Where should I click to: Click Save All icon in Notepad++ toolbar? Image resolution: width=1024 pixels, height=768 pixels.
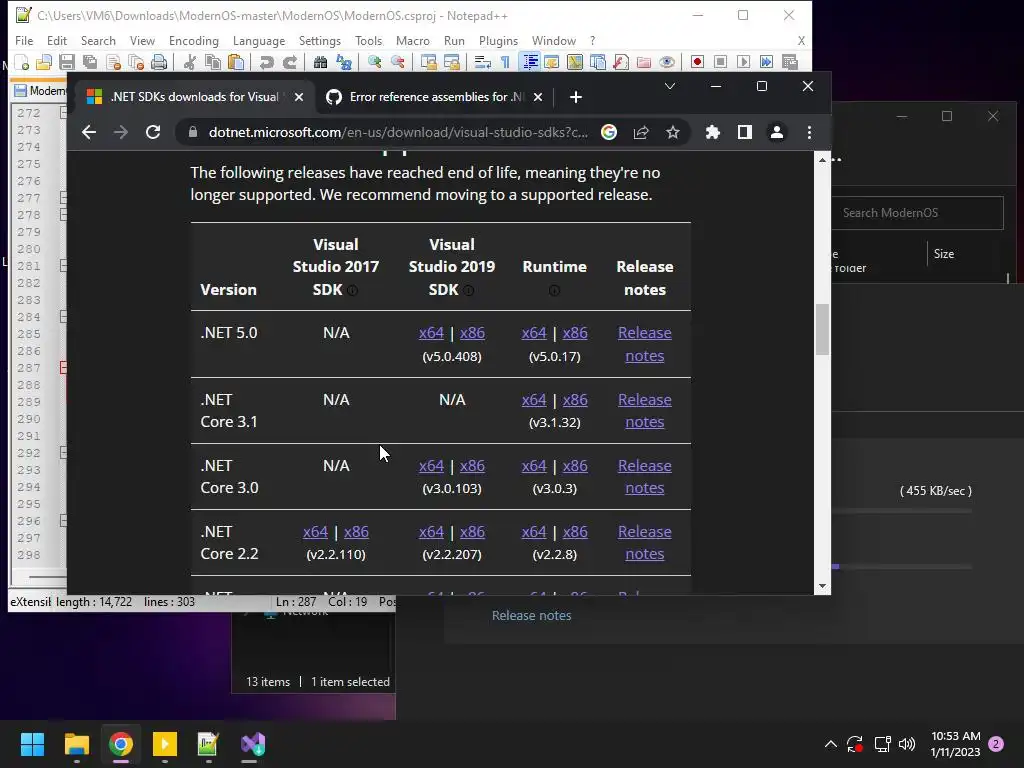pyautogui.click(x=89, y=62)
